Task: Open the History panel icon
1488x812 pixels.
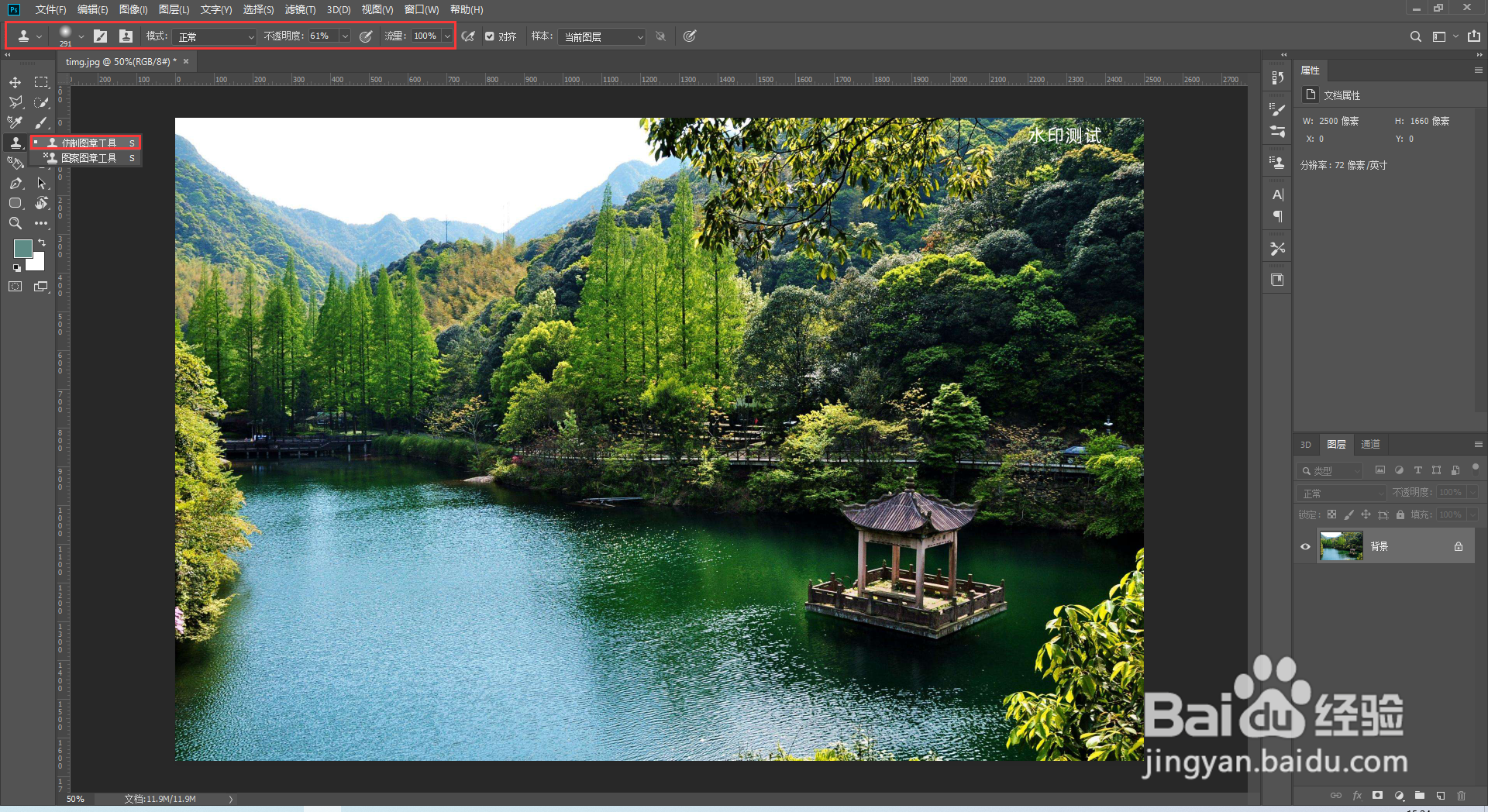Action: (x=1277, y=77)
